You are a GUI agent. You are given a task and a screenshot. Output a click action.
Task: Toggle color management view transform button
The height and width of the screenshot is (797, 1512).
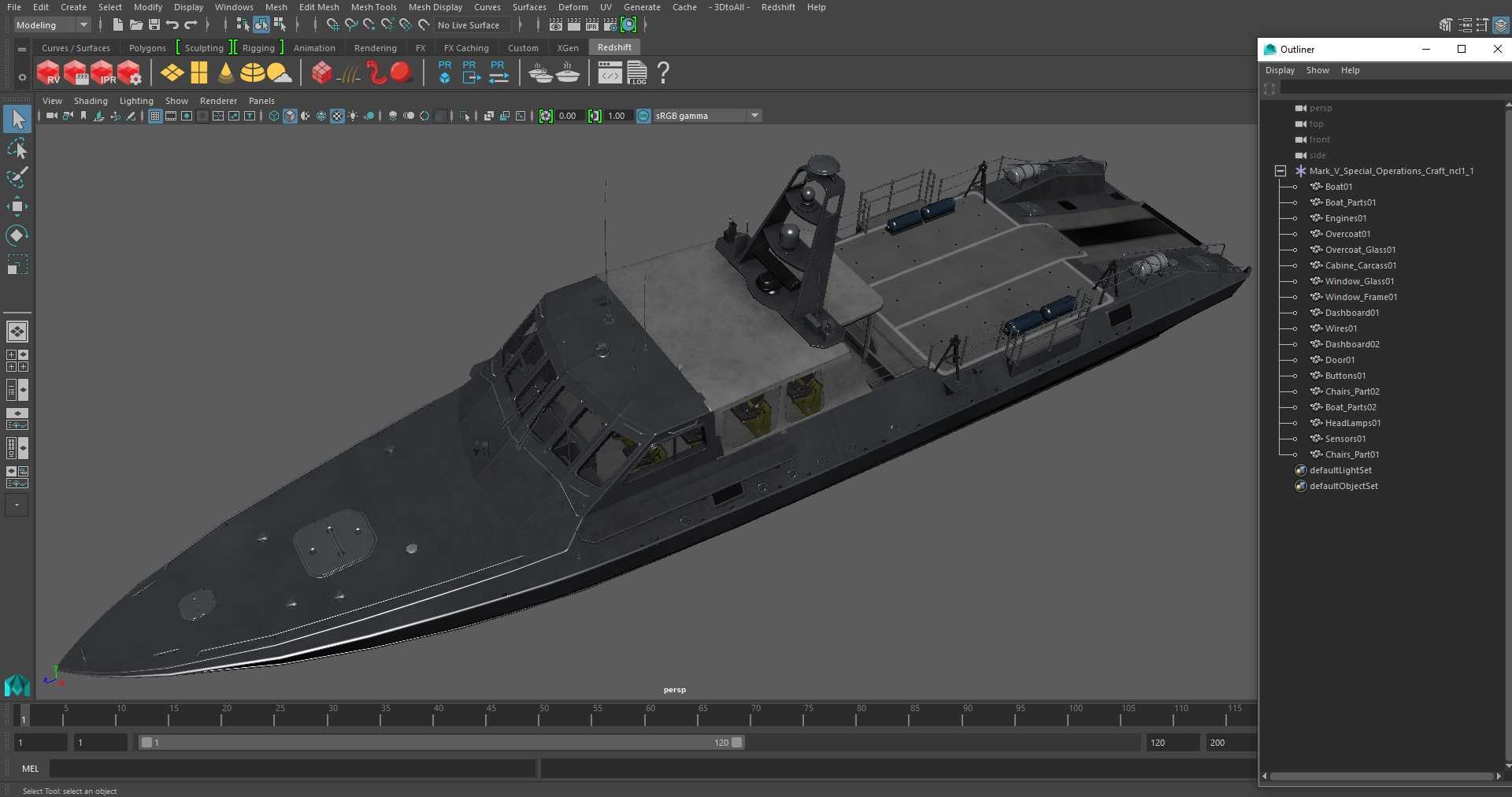(x=643, y=116)
